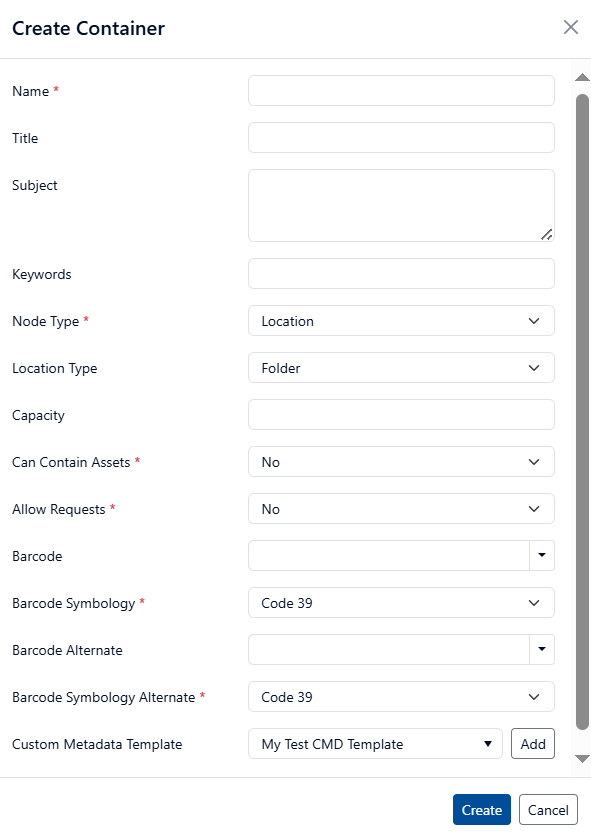Screen dimensions: 591x834
Task: Focus the Name input field
Action: tap(401, 90)
